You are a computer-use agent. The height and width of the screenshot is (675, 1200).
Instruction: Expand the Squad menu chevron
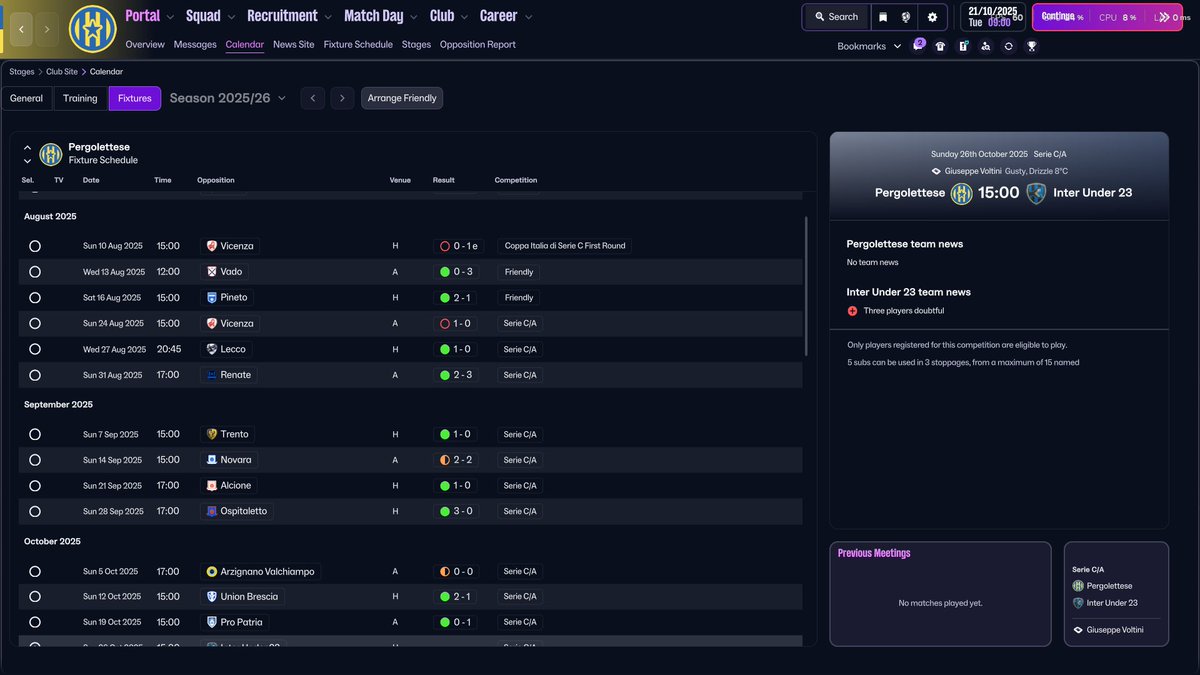click(x=232, y=17)
